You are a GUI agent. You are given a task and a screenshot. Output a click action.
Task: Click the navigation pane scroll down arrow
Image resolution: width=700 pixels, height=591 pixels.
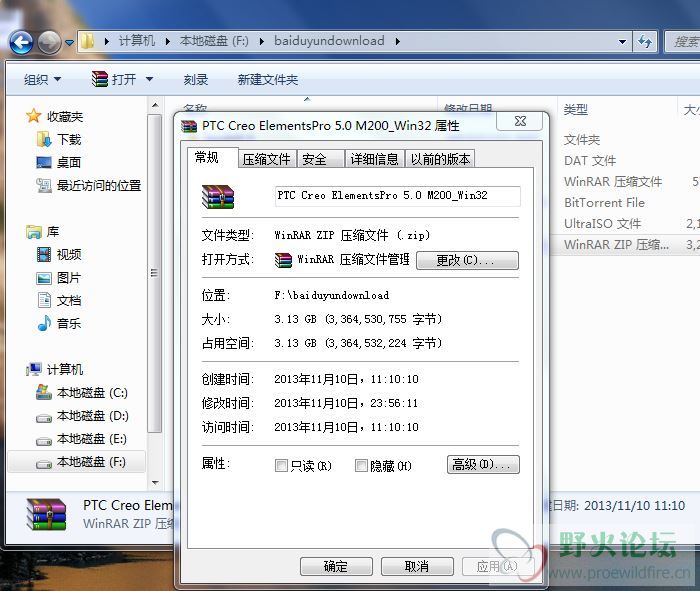(155, 483)
